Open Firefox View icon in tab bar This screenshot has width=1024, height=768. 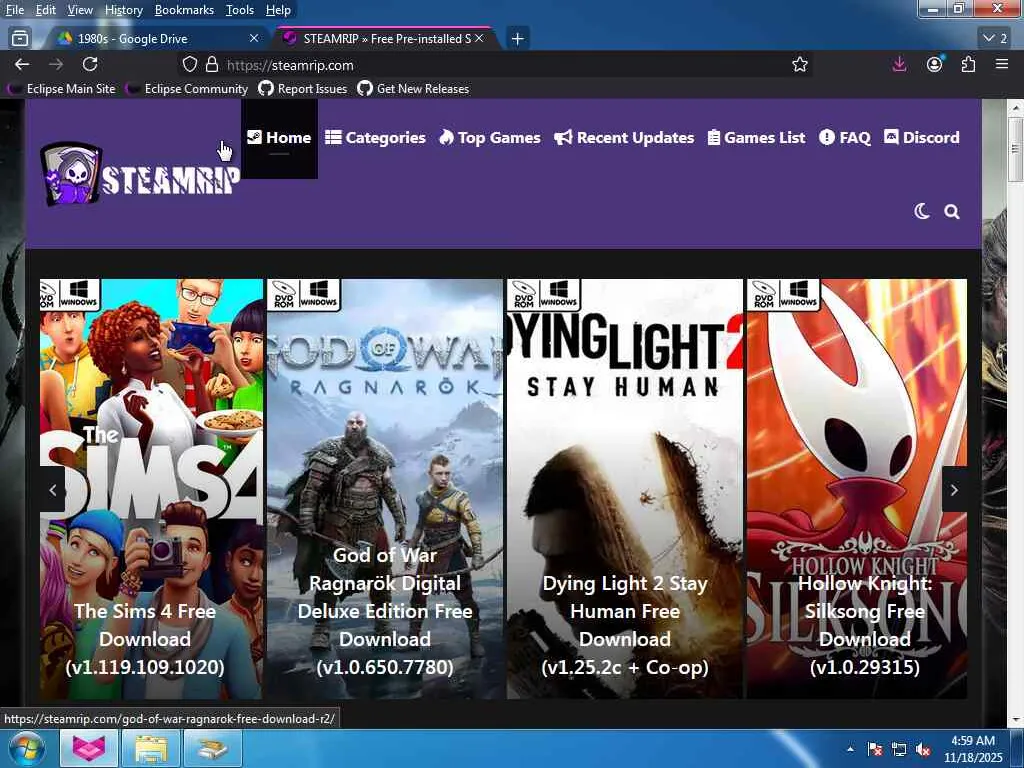[20, 39]
